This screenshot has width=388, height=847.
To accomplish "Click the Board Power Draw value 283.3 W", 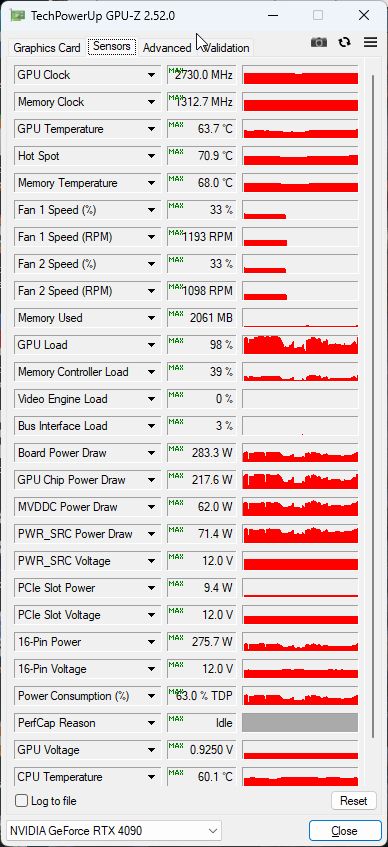I will click(202, 453).
